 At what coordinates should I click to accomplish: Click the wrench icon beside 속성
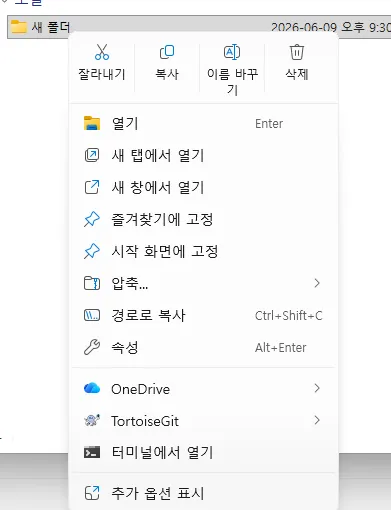[92, 347]
